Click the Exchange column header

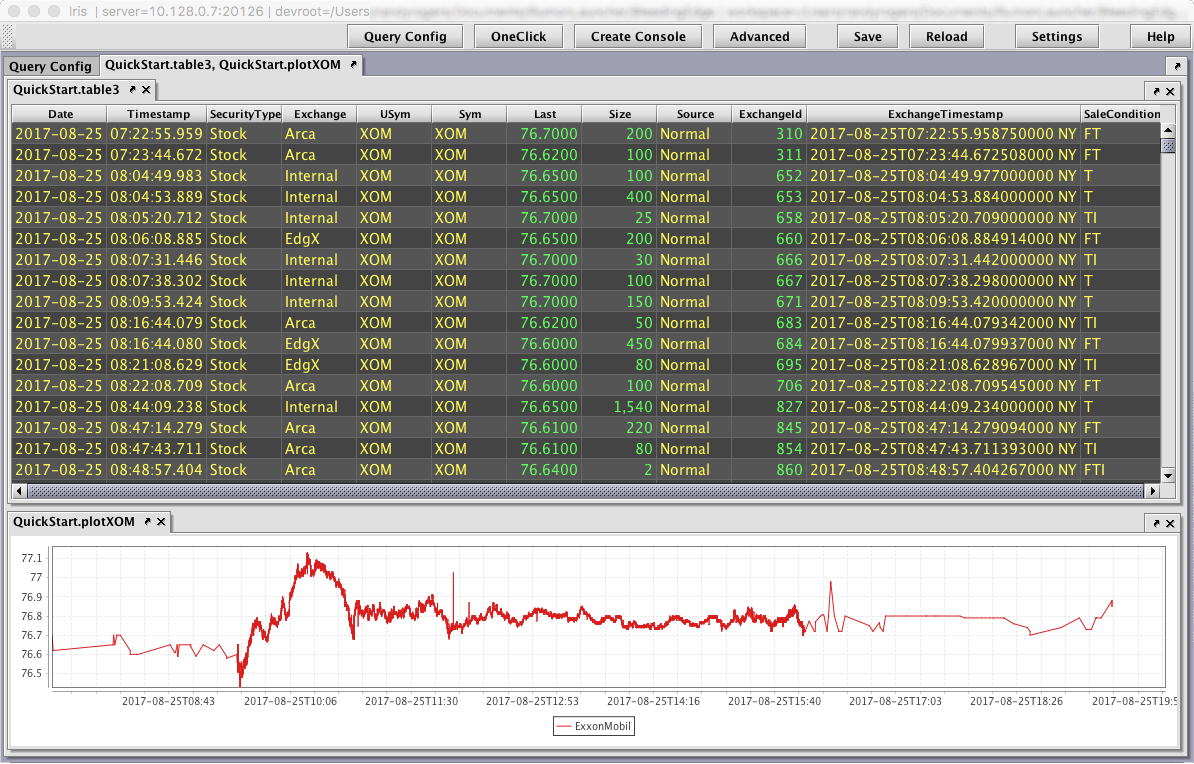point(319,114)
